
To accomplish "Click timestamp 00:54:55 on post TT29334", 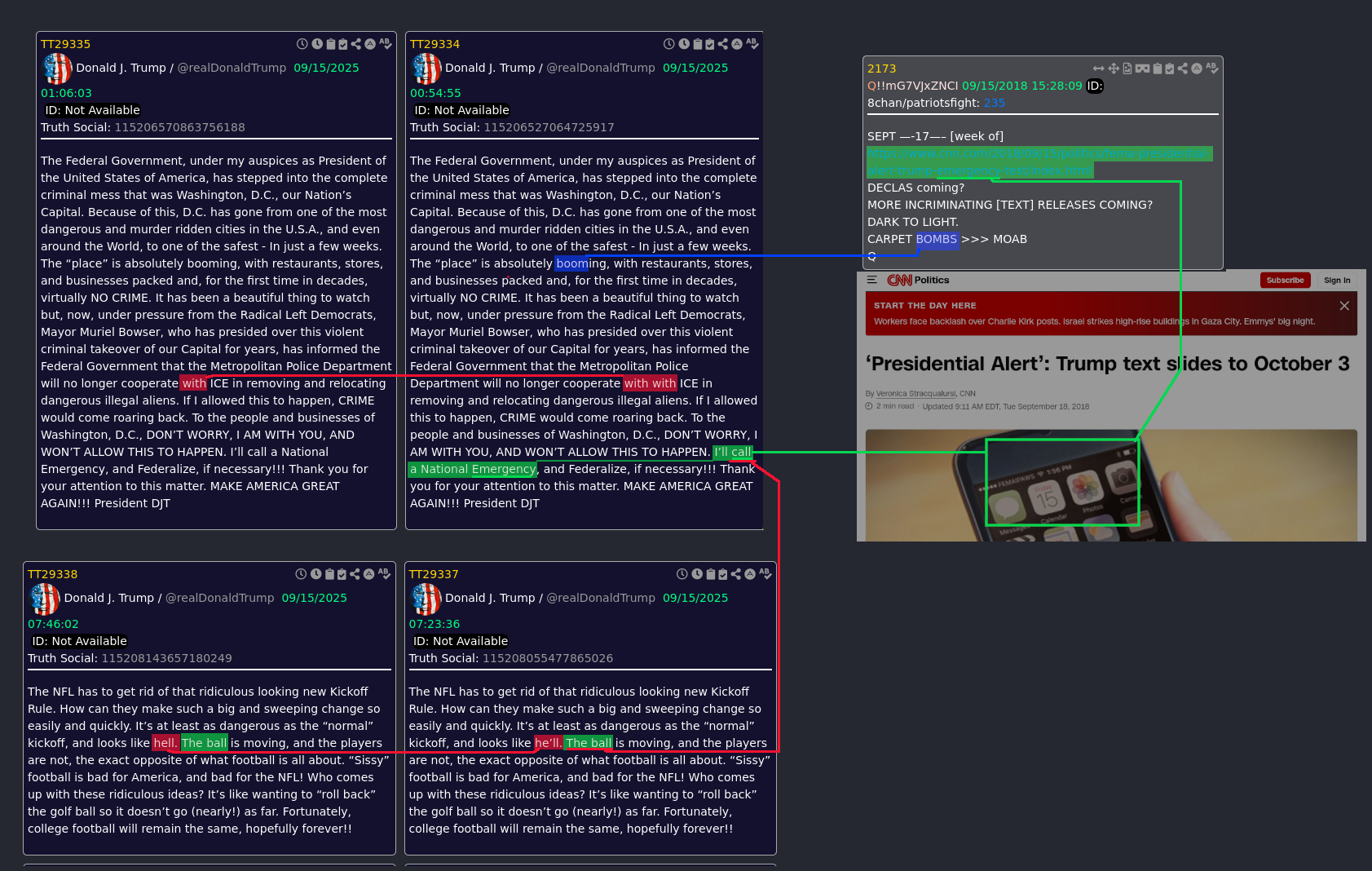I will (435, 93).
